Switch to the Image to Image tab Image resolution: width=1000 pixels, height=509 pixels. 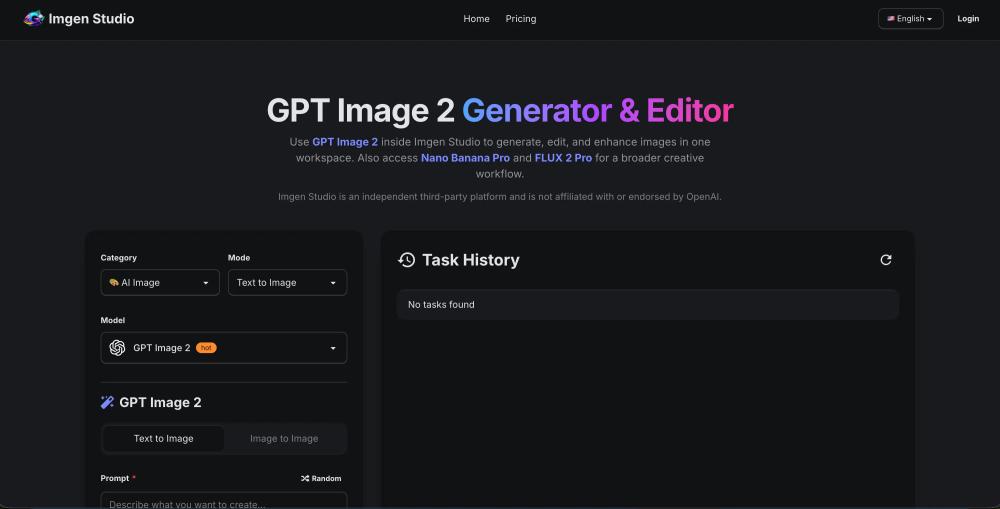point(284,438)
